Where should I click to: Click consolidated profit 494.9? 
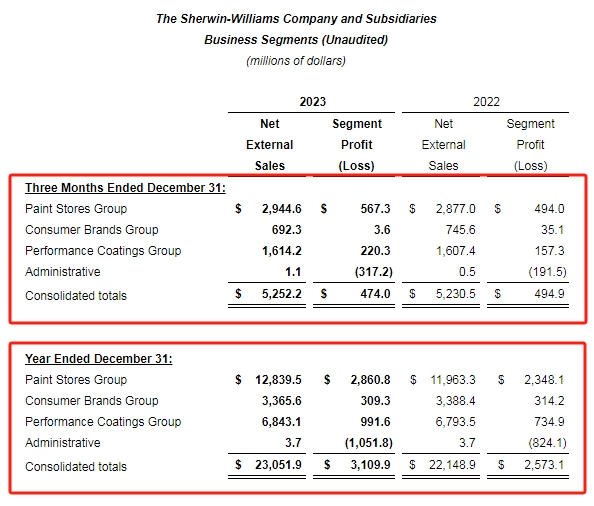pyautogui.click(x=549, y=294)
